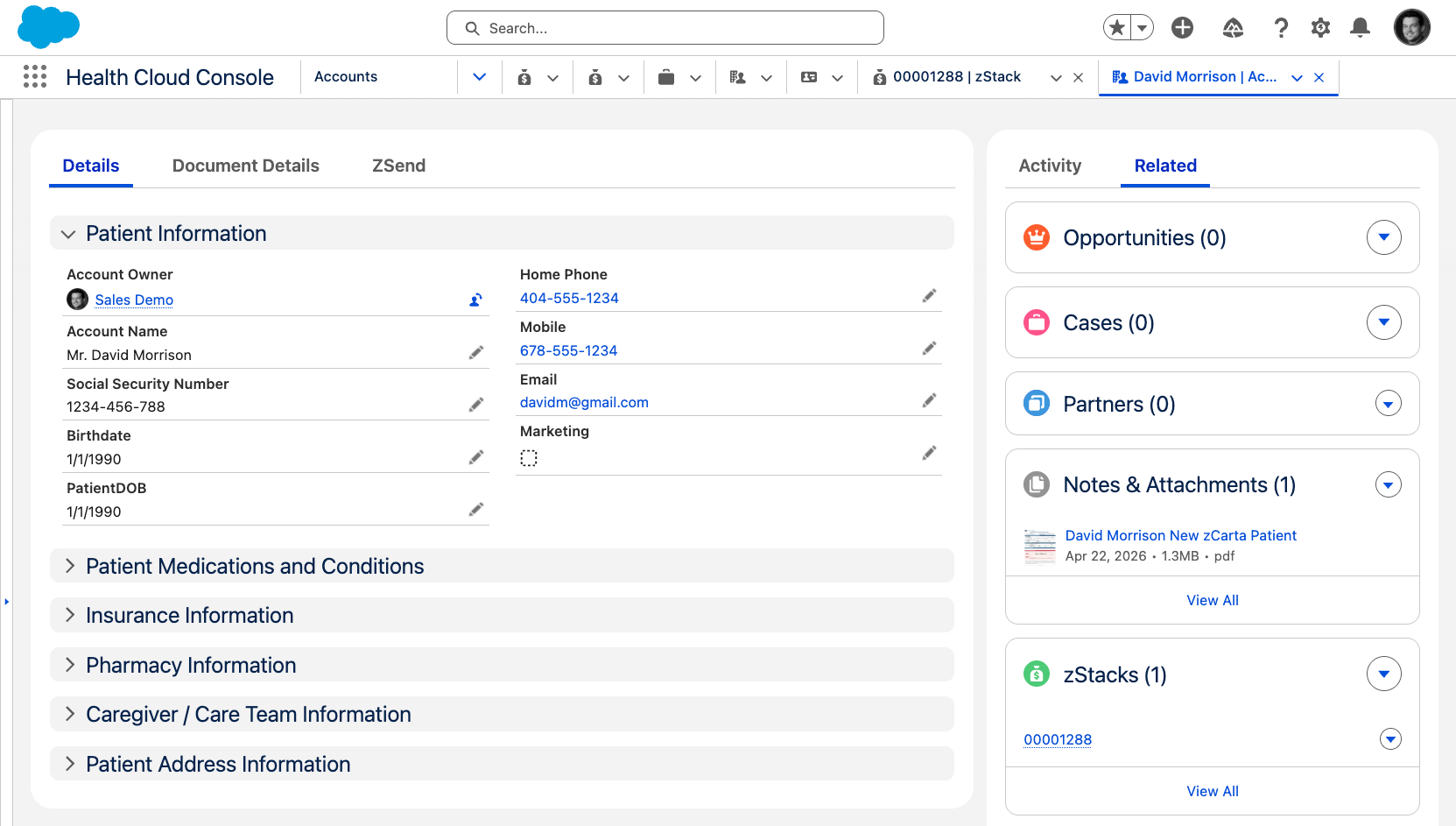Open the 00001288 zStack tab options chevron
Image resolution: width=1456 pixels, height=826 pixels.
(1056, 78)
